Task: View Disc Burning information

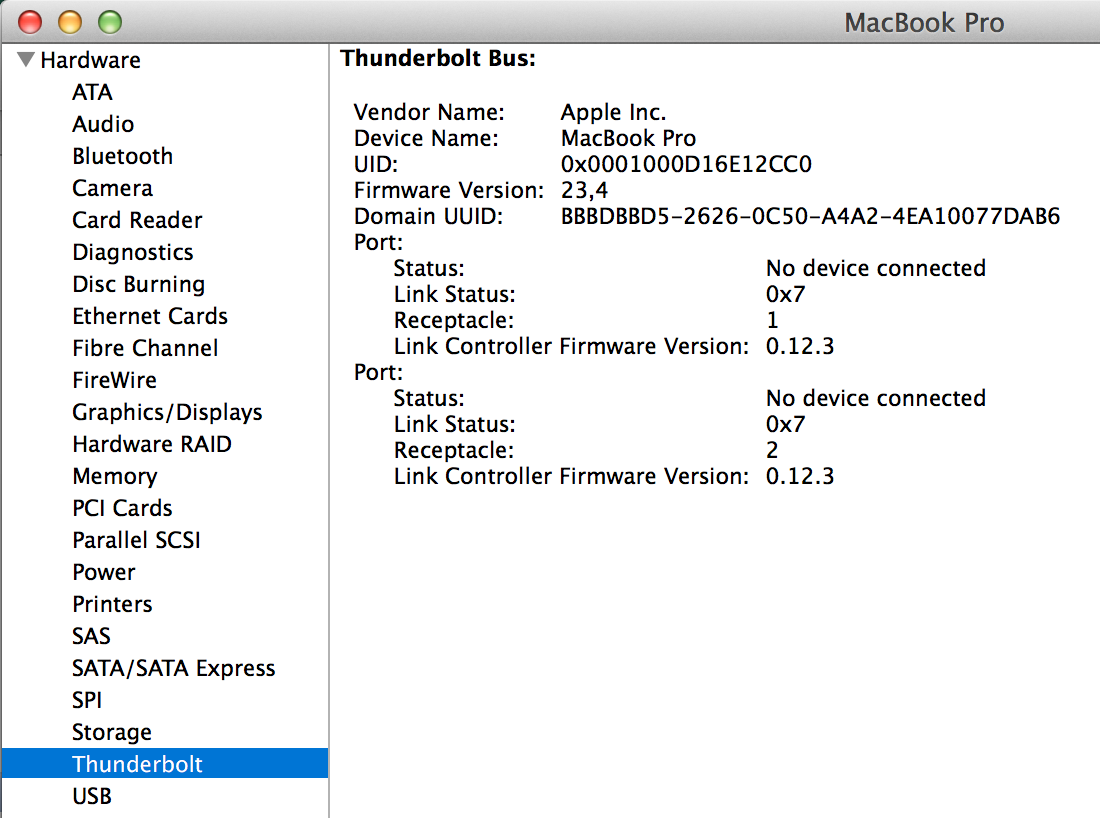Action: [x=139, y=284]
